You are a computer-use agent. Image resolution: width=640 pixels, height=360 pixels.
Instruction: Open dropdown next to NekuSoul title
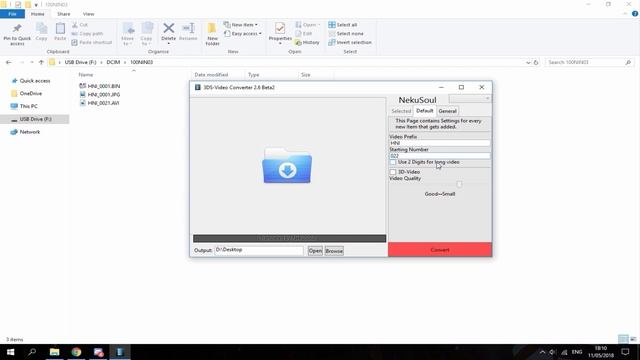point(470,98)
